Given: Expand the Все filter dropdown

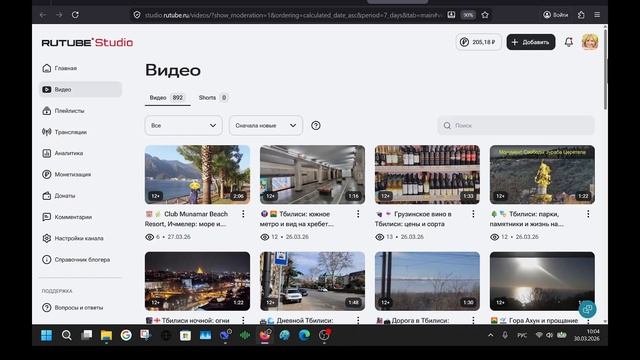Looking at the screenshot, I should pos(183,125).
